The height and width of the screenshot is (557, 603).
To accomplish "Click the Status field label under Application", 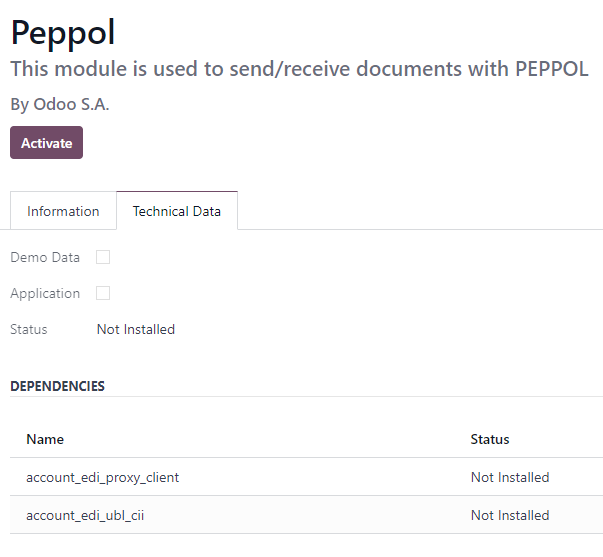I will click(x=29, y=329).
